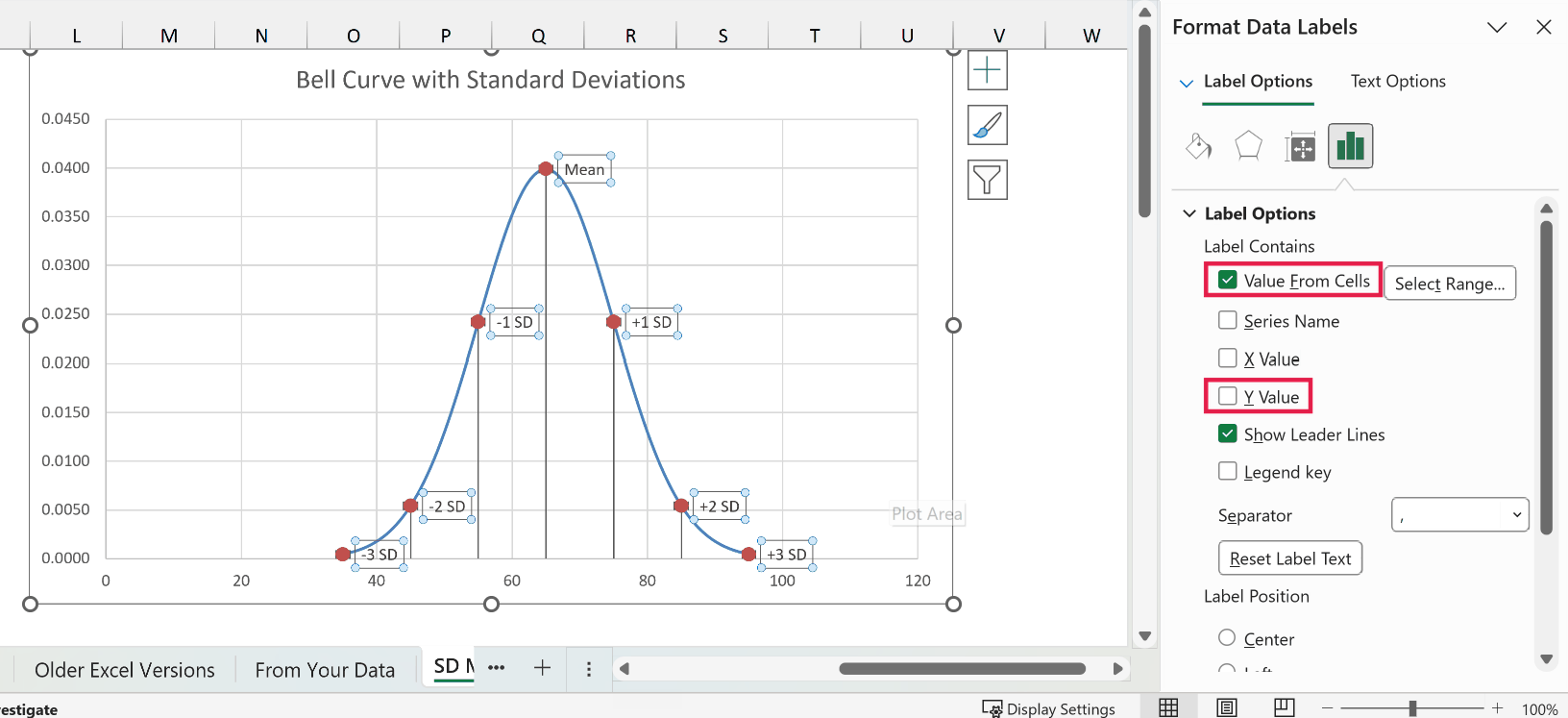Show hidden sheet tabs ellipsis
Screen dimensions: 1568x718
[x=496, y=668]
